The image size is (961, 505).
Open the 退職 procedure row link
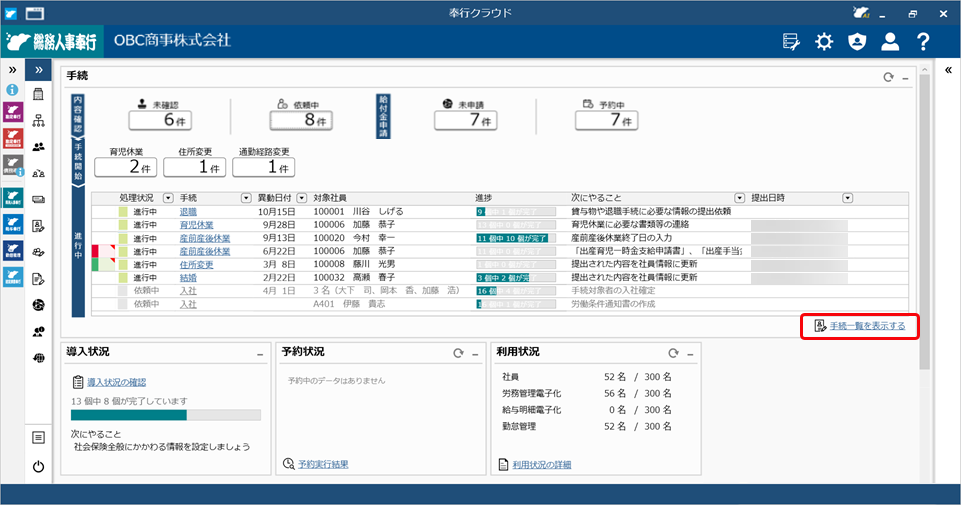coord(188,212)
